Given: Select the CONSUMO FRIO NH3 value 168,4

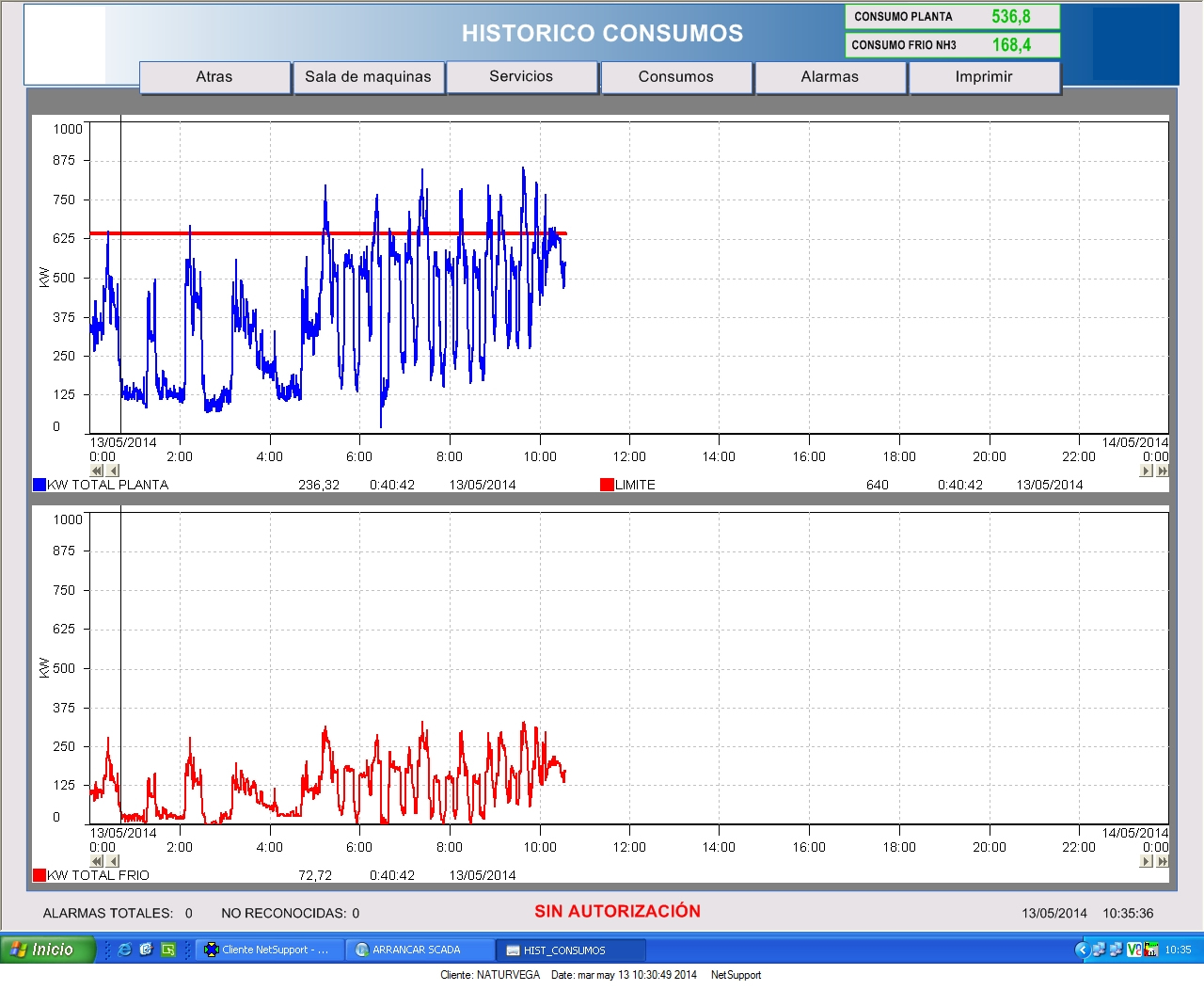Looking at the screenshot, I should [1011, 45].
